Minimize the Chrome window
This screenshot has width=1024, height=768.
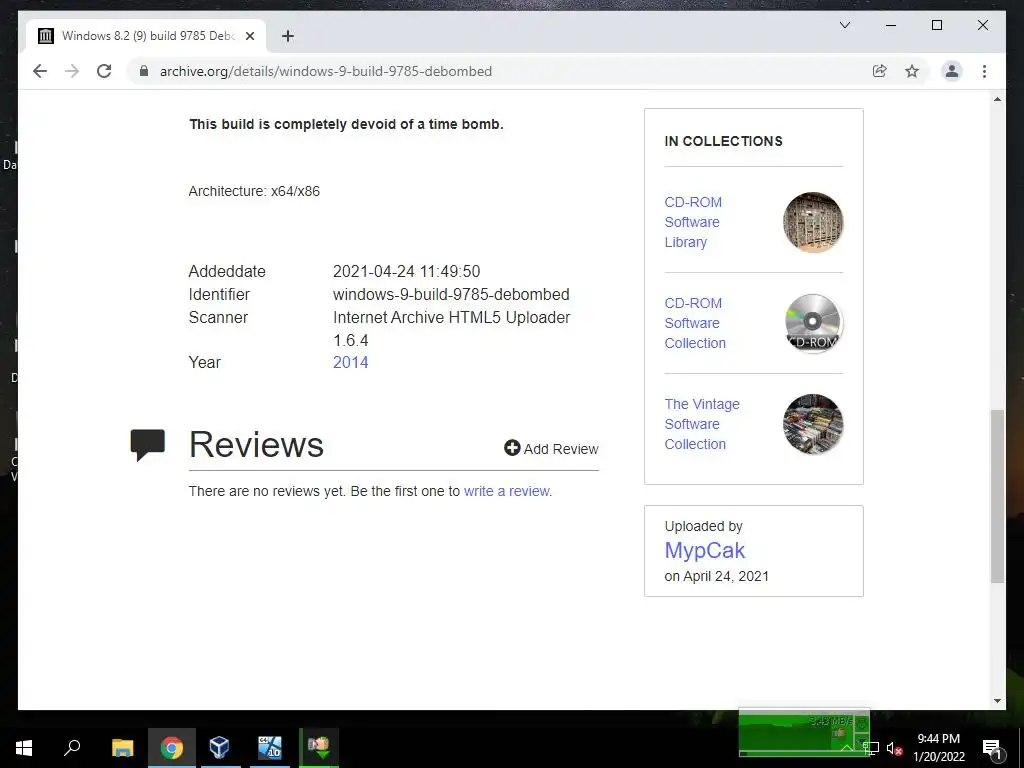click(x=891, y=25)
